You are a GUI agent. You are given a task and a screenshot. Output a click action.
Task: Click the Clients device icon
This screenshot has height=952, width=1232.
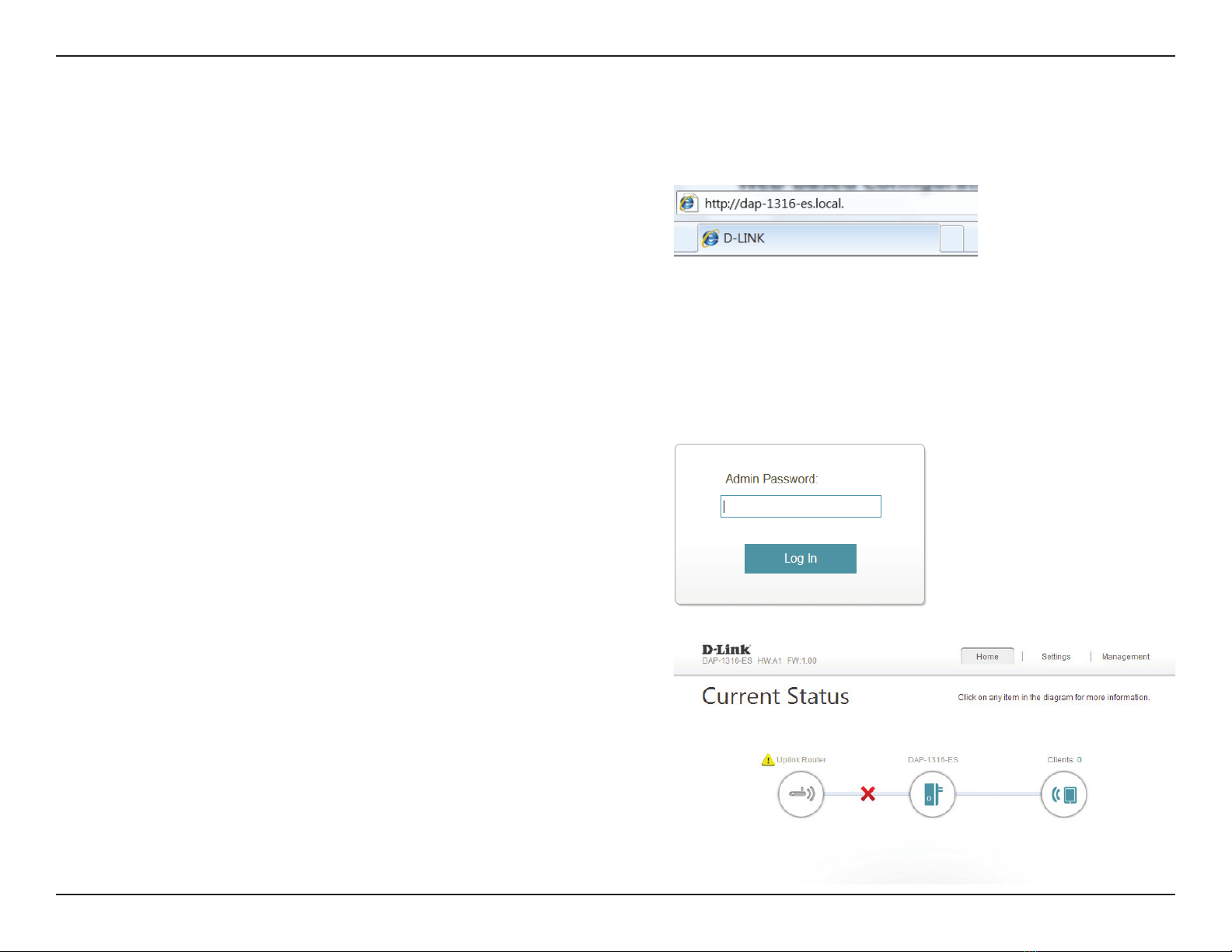click(1063, 794)
